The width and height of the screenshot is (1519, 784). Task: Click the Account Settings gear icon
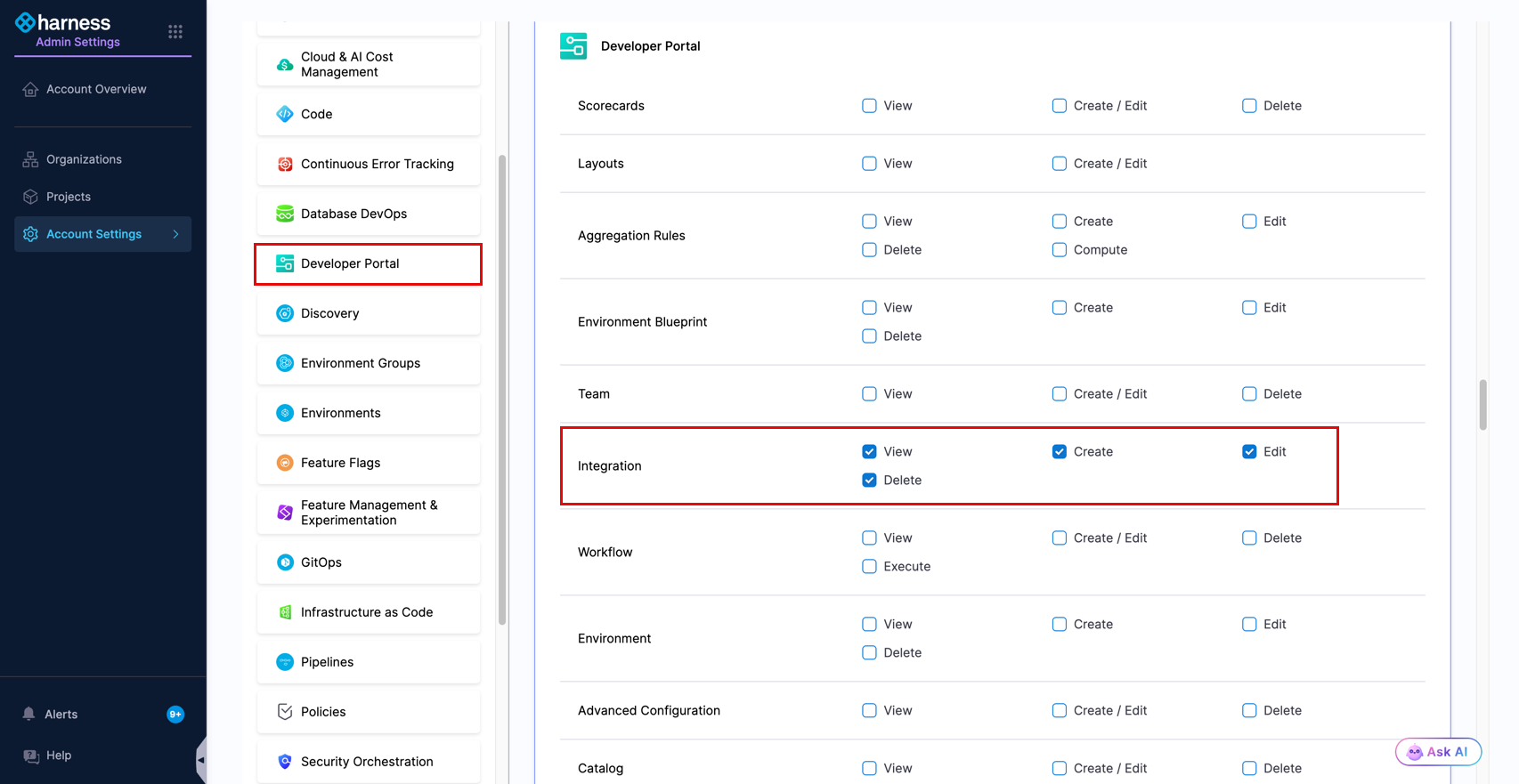[30, 234]
